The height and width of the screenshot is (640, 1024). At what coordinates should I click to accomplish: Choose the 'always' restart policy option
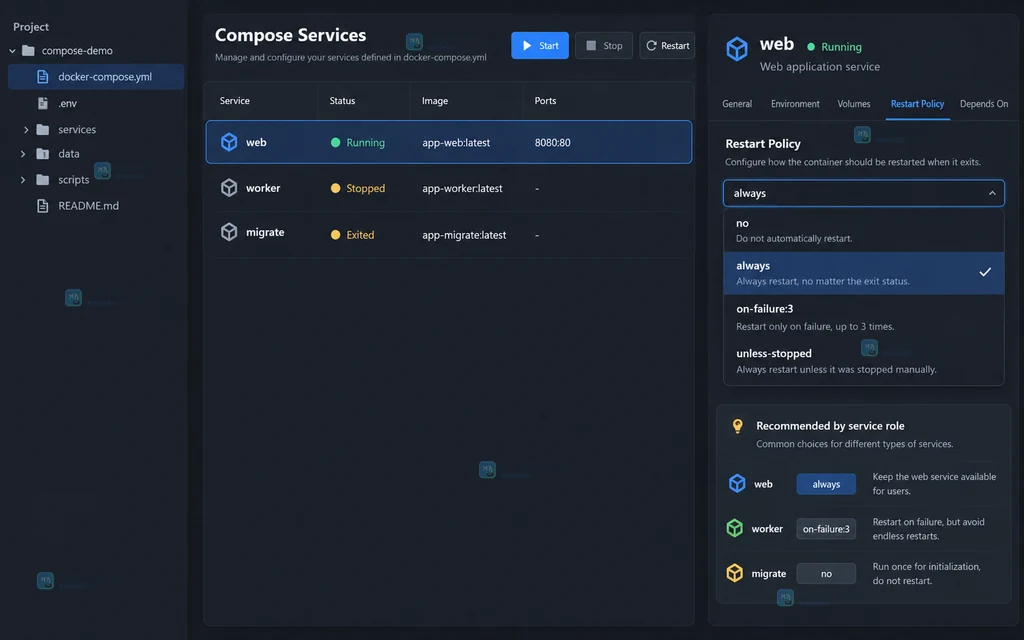coord(863,273)
